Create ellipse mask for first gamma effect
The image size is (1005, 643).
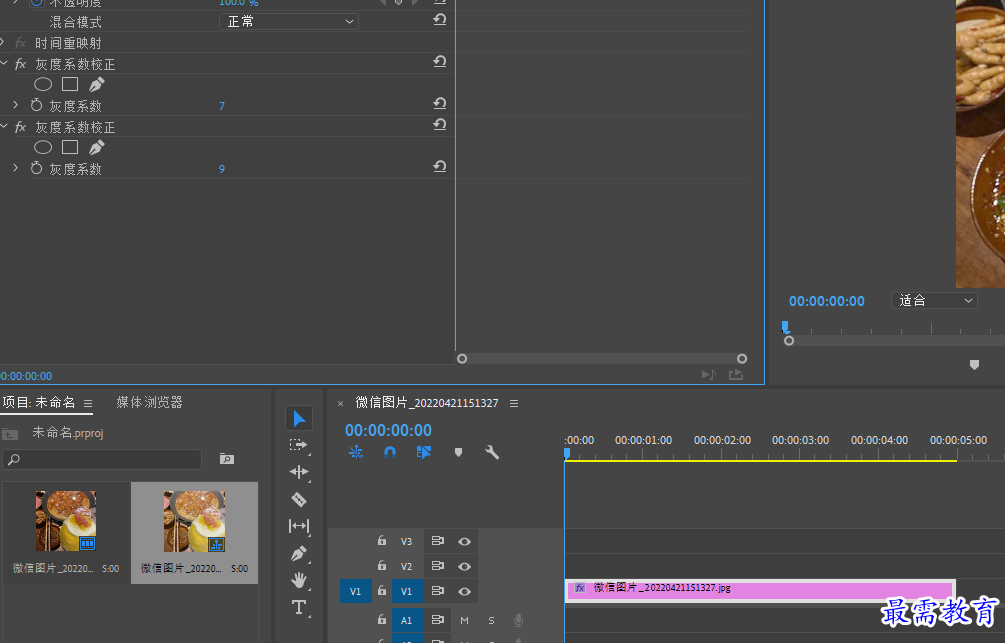[x=43, y=84]
